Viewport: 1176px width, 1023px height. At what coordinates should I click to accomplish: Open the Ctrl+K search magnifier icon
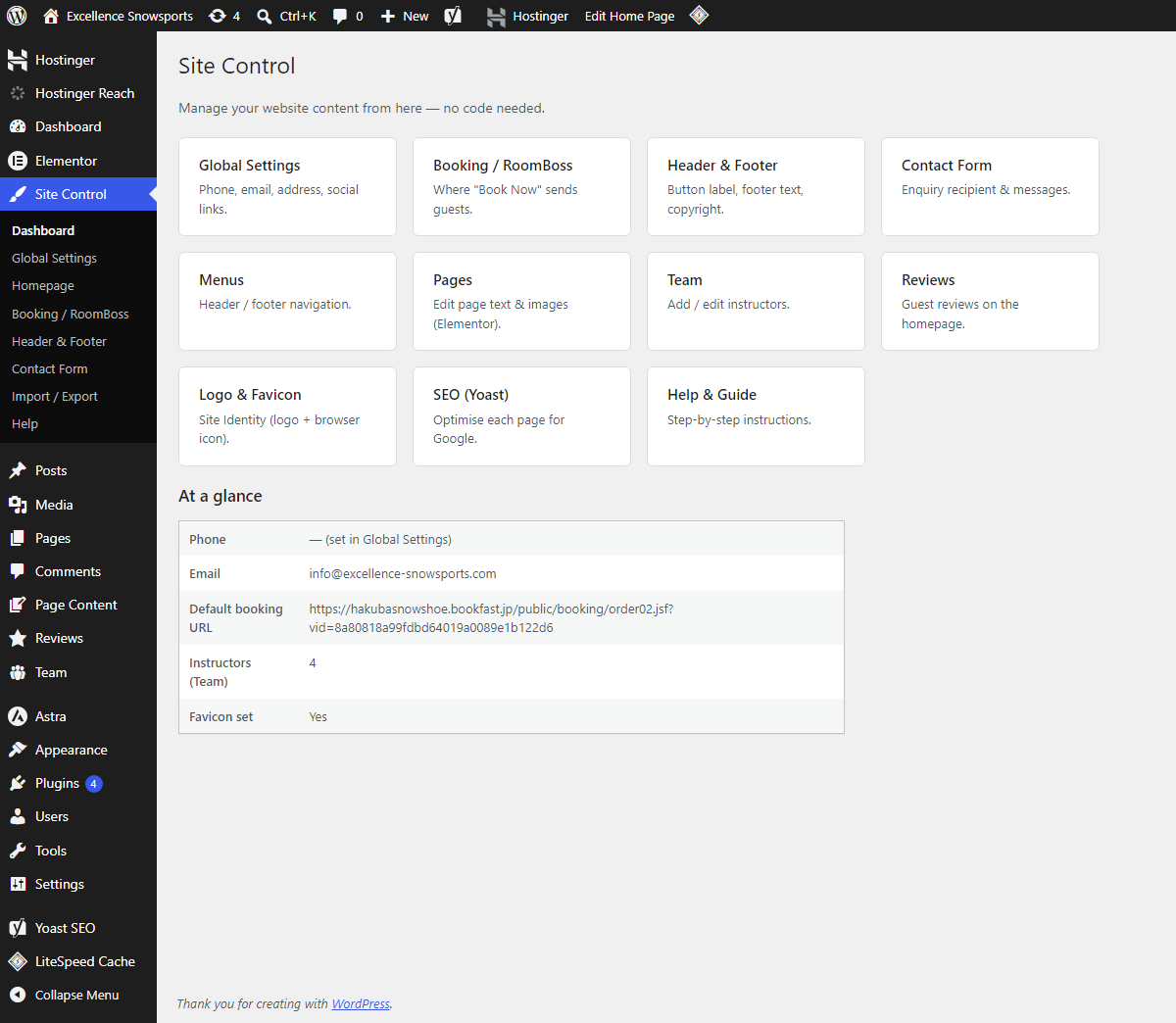coord(265,16)
